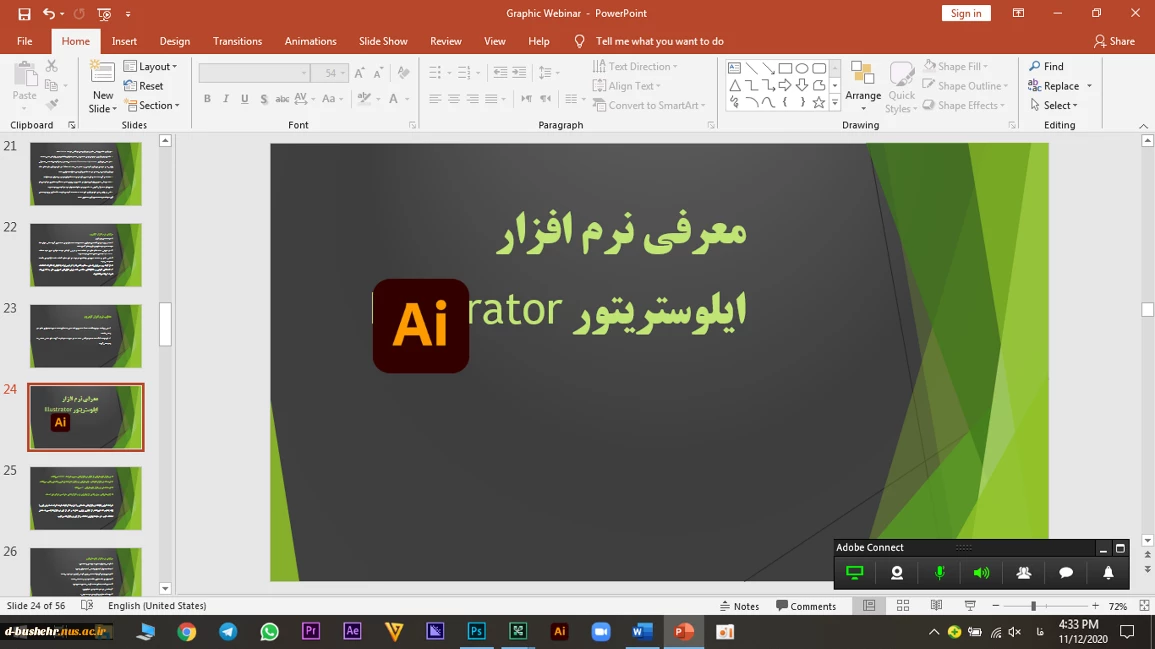Switch to the Design tab
Viewport: 1155px width, 649px height.
175,41
